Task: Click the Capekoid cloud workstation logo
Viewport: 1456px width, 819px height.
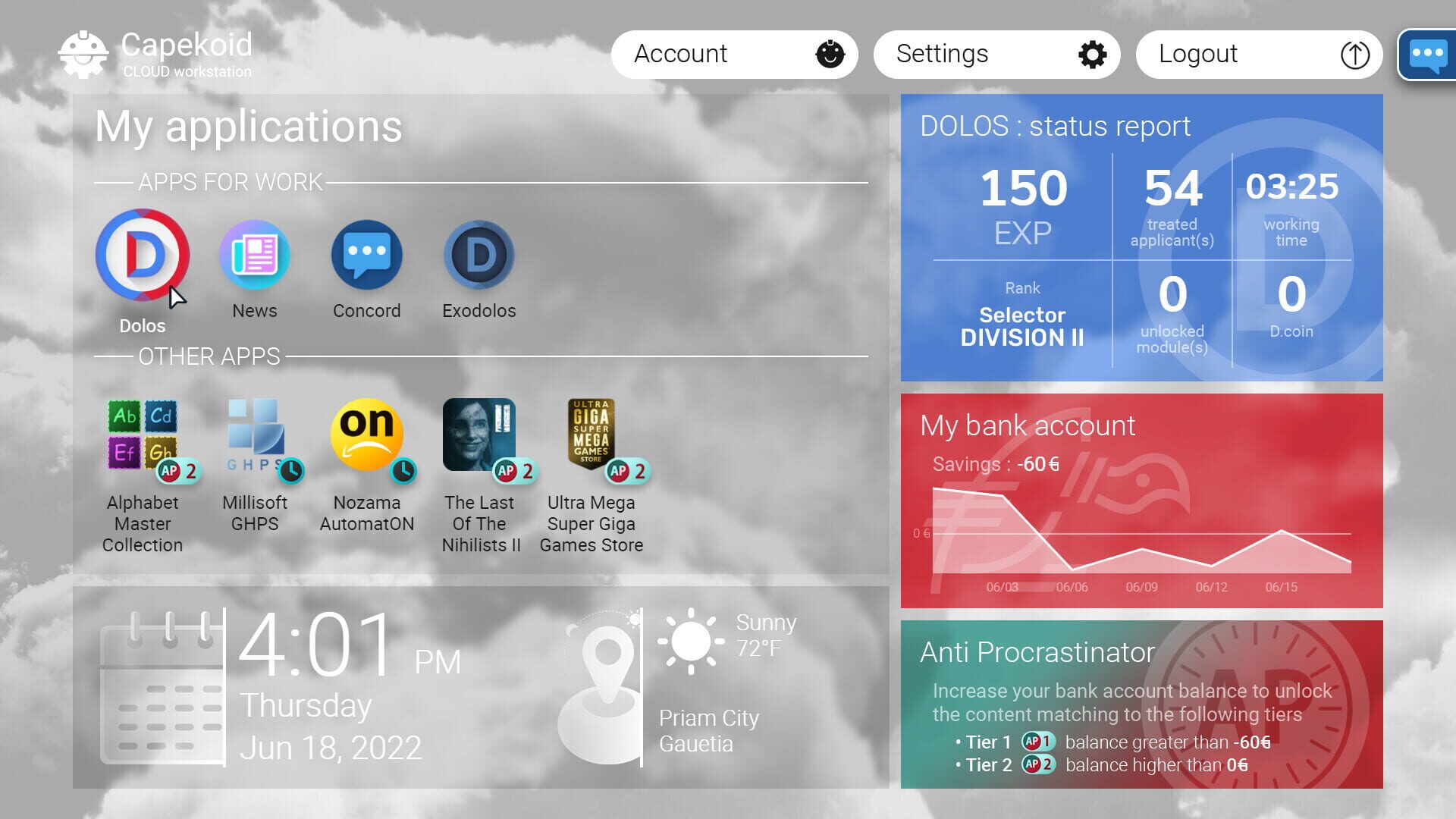Action: (83, 52)
